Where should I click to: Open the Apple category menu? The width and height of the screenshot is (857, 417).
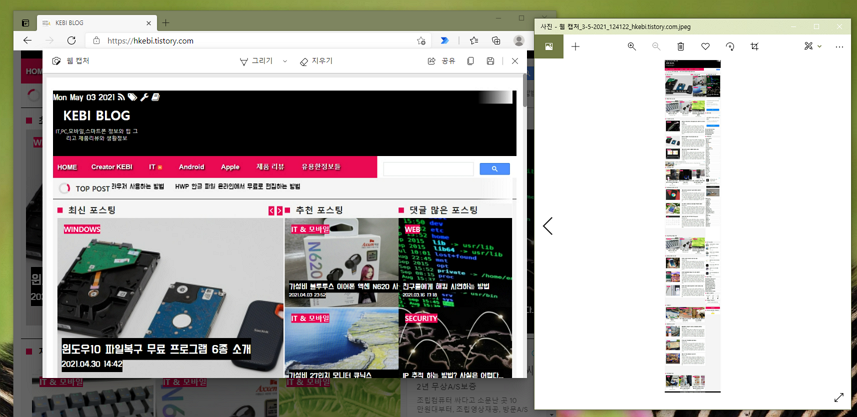(230, 167)
